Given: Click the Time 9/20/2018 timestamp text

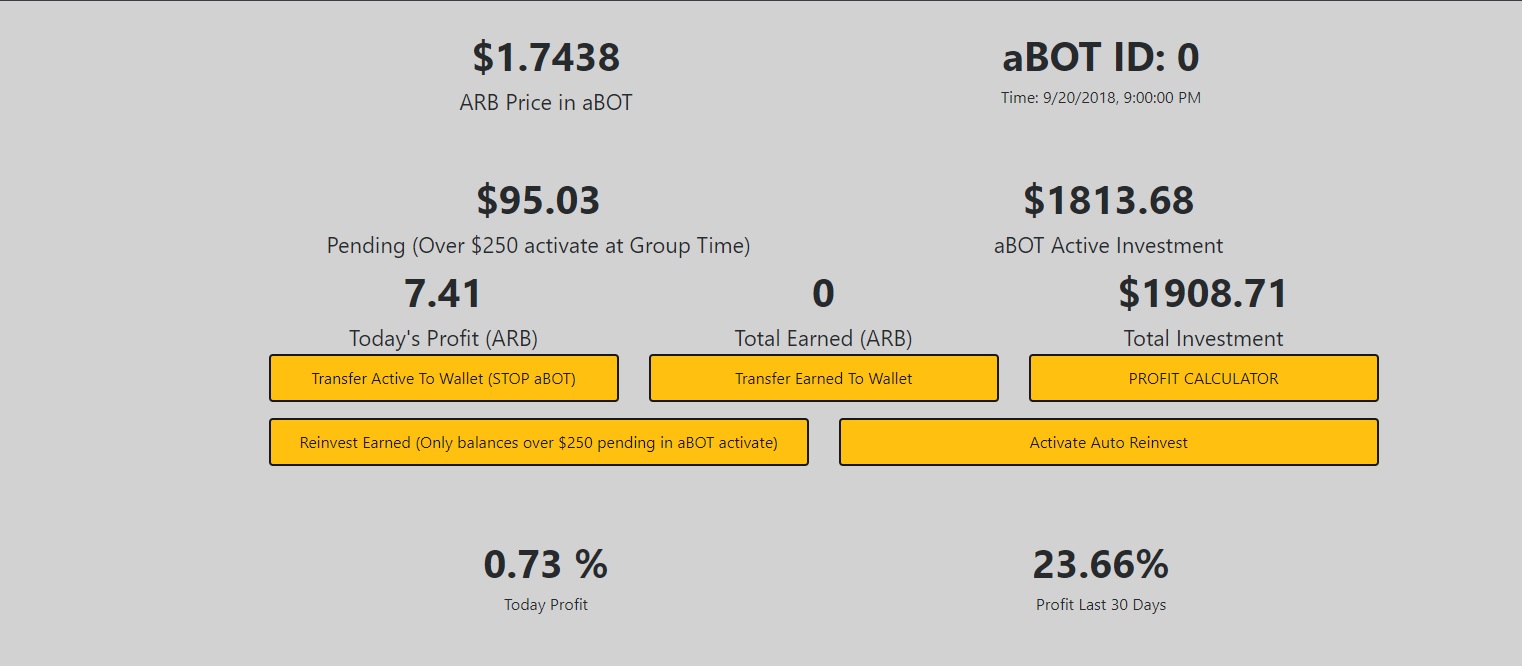Looking at the screenshot, I should click(x=1100, y=98).
